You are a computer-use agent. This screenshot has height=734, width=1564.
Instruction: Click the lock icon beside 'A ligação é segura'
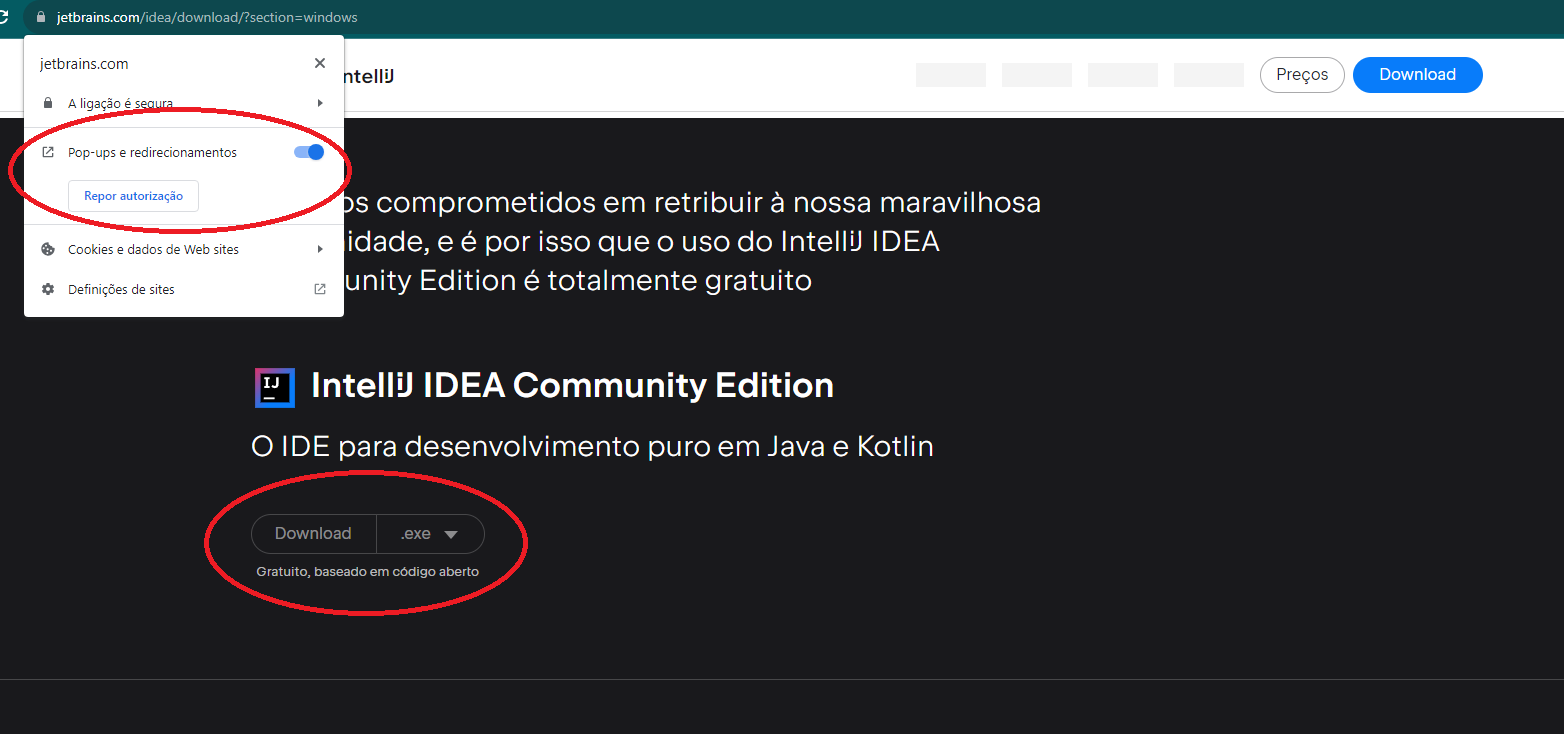(x=47, y=103)
